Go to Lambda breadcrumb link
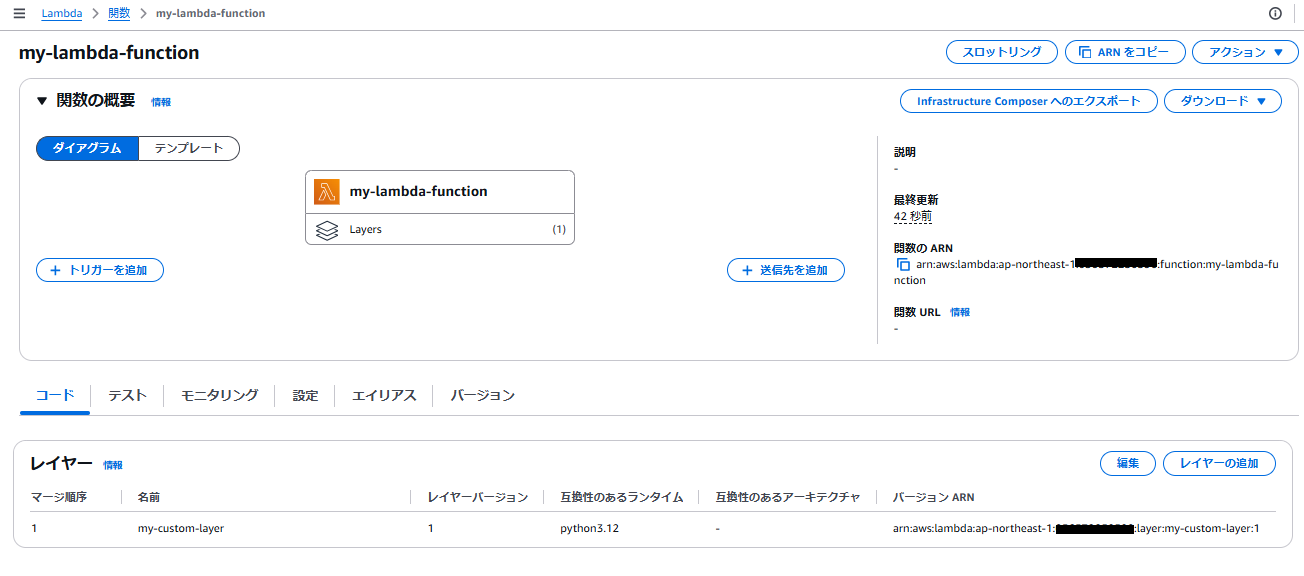Screen dimensions: 1304x576 [x=62, y=14]
